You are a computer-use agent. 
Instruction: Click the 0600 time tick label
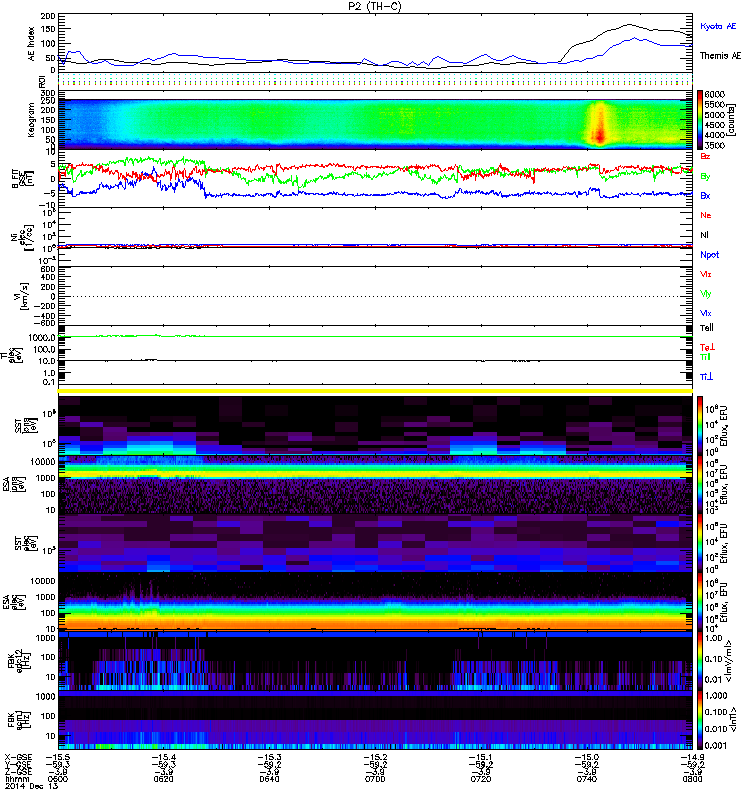(58, 779)
